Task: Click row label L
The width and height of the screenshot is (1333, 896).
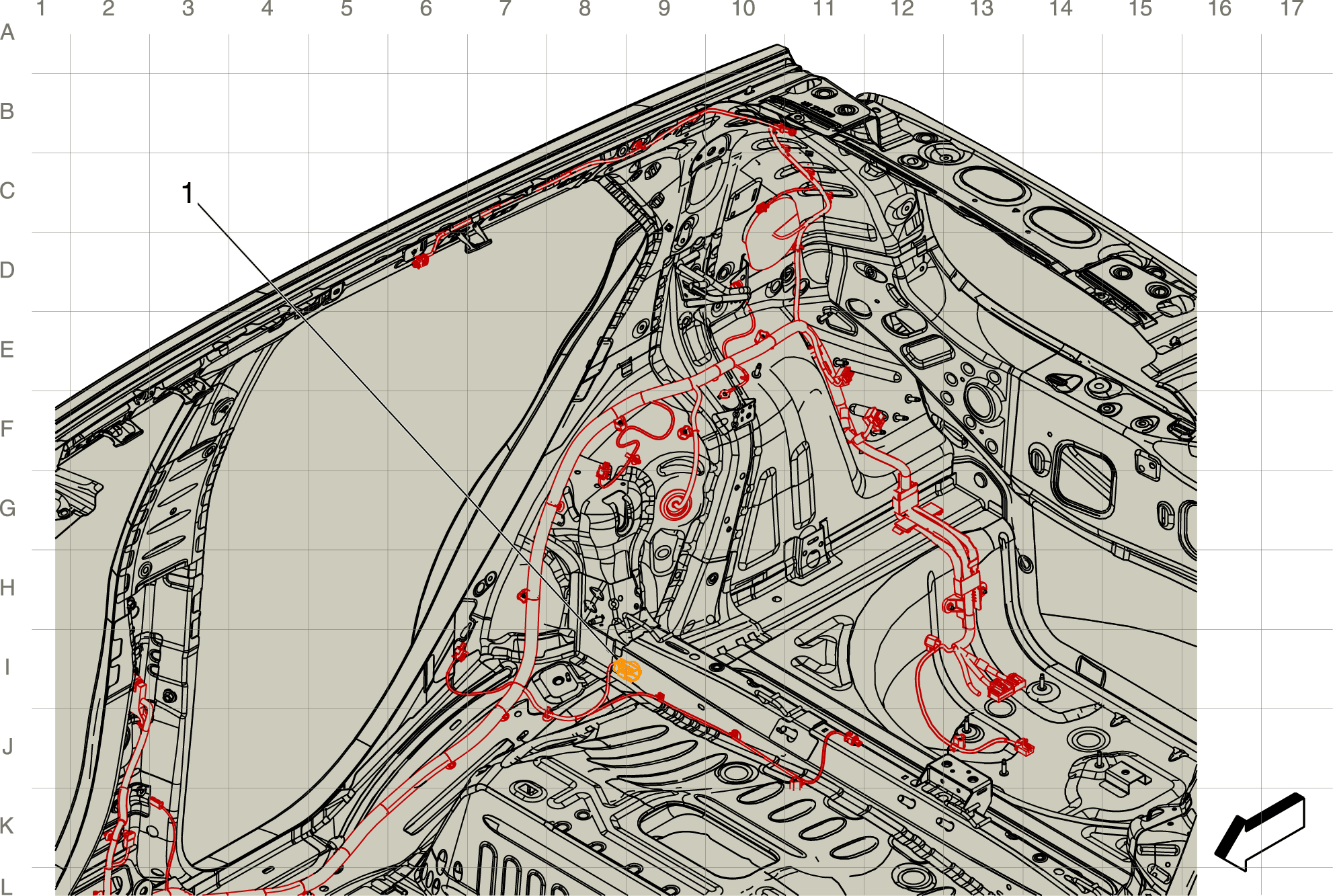Action: 7,887
